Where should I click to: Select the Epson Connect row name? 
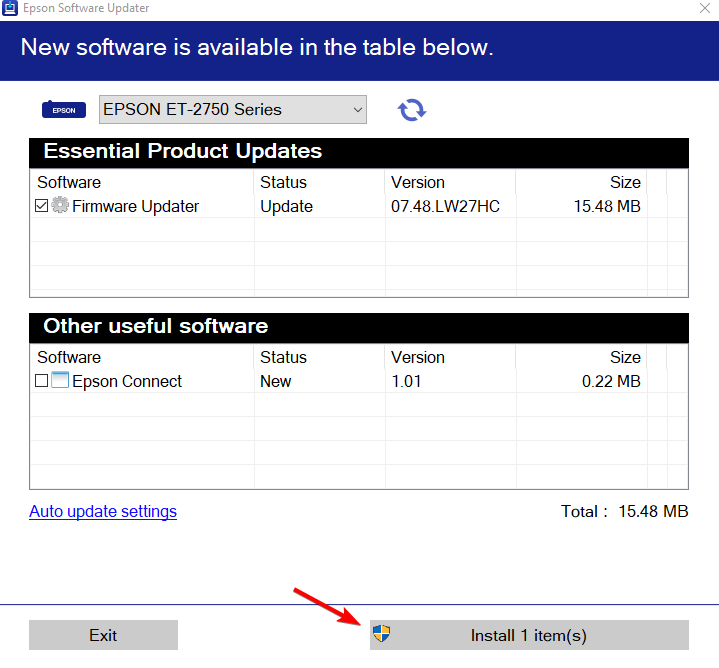[127, 381]
